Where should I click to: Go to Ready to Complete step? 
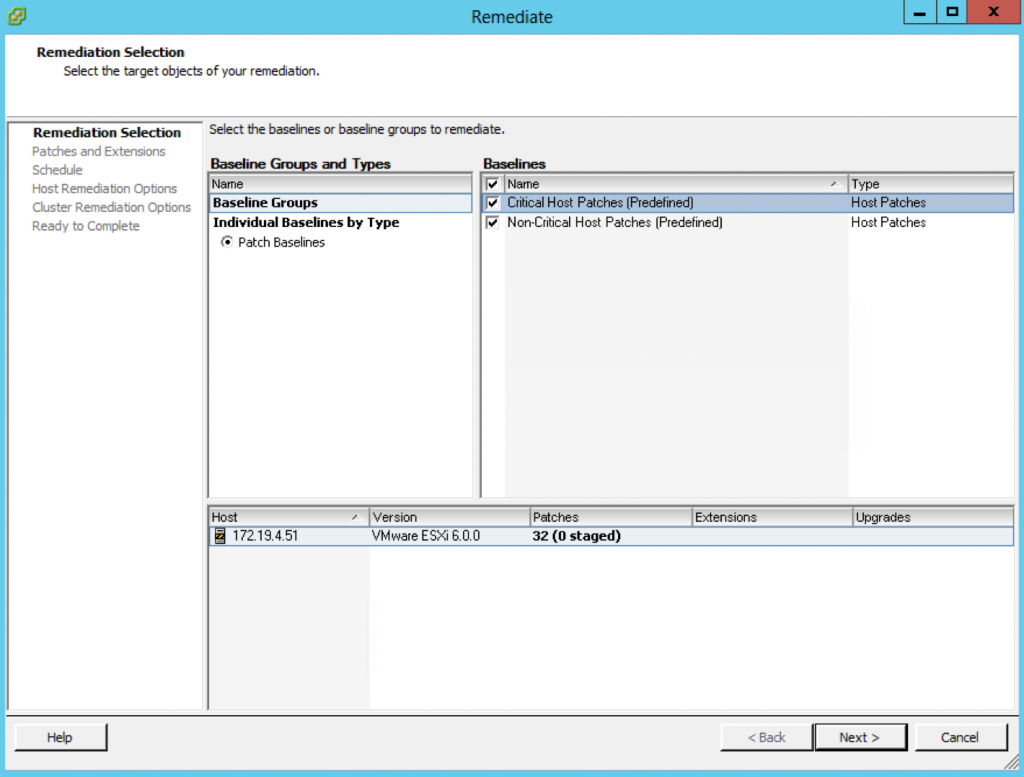86,226
